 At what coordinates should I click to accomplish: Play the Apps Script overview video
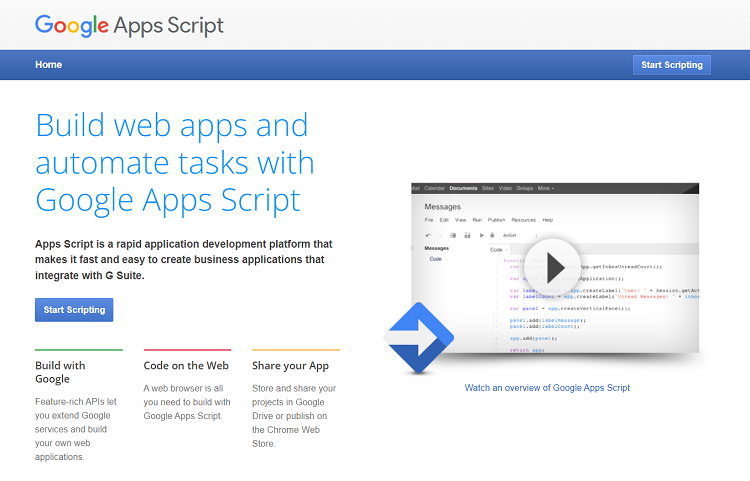(x=553, y=267)
